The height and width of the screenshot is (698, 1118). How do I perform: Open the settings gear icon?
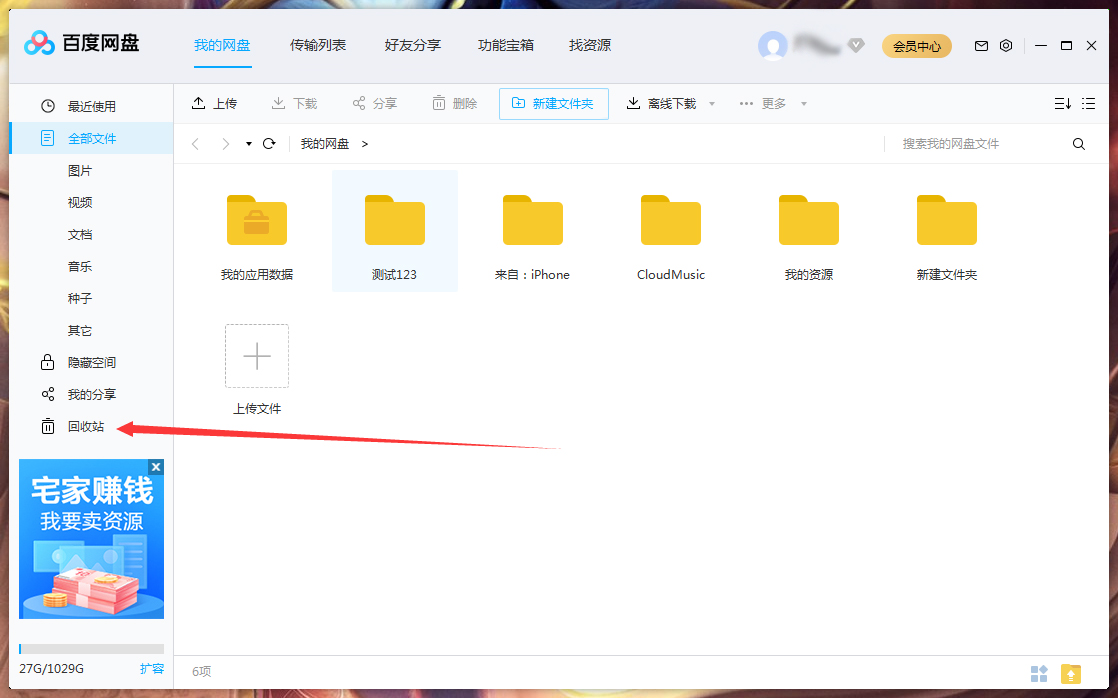(1006, 45)
